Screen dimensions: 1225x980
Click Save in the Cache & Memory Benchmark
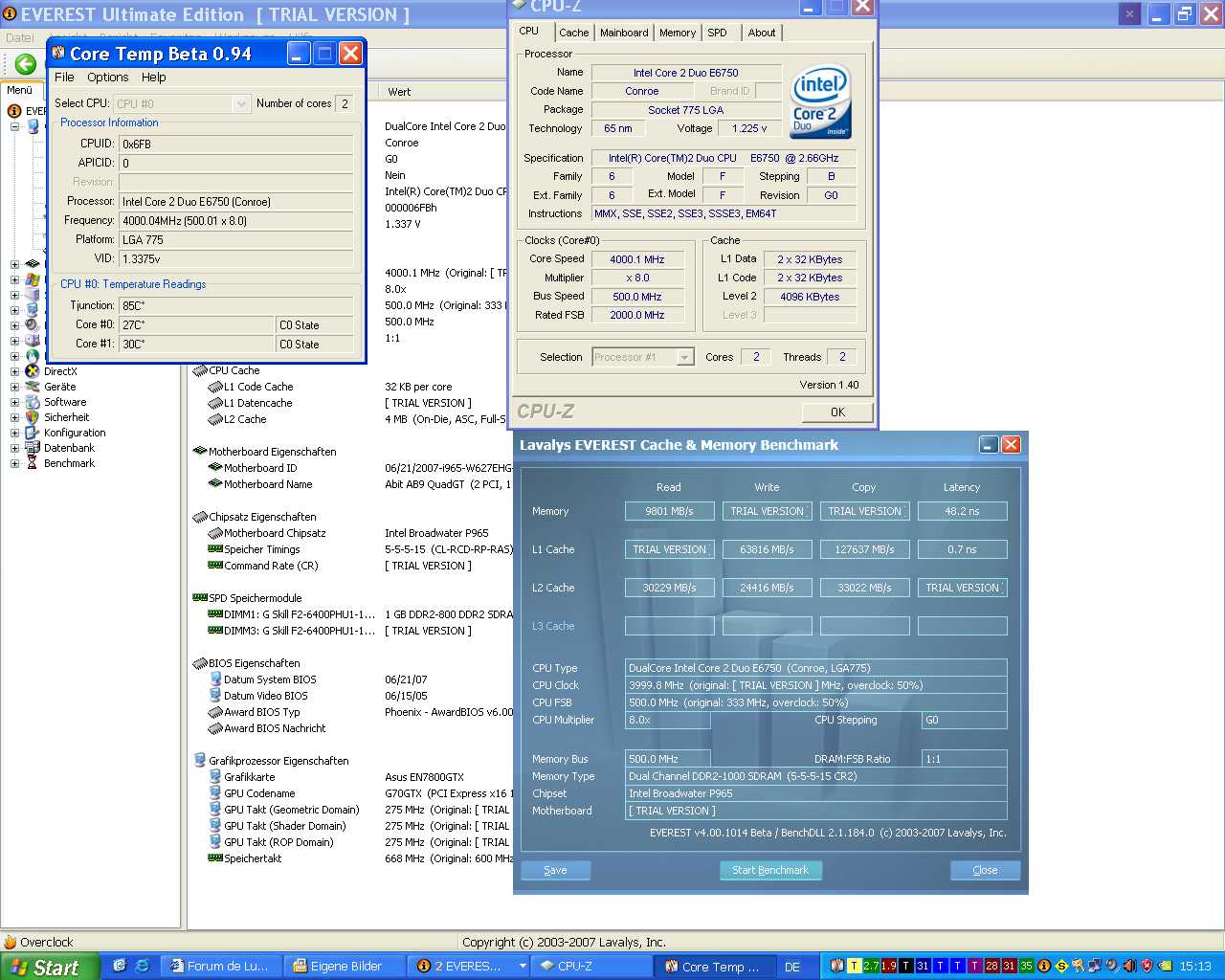555,870
